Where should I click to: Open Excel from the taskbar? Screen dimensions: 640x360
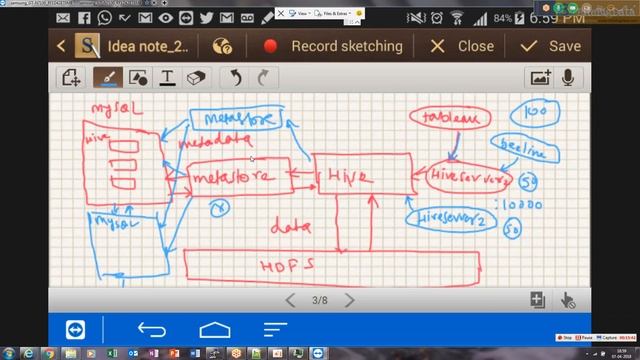pos(112,353)
